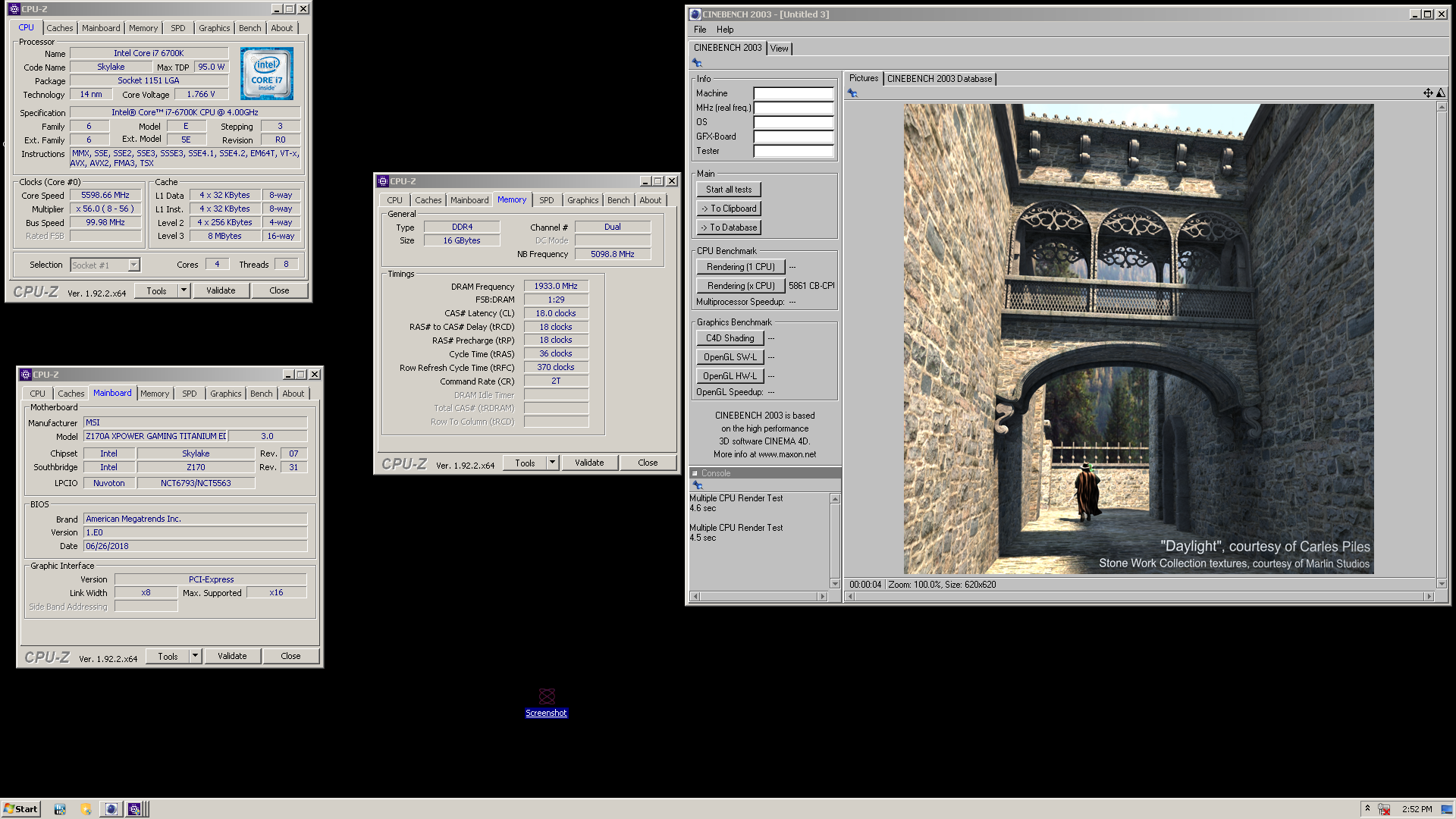Select the Bench tab in the CPU-Z CPU window
The height and width of the screenshot is (819, 1456).
249,28
